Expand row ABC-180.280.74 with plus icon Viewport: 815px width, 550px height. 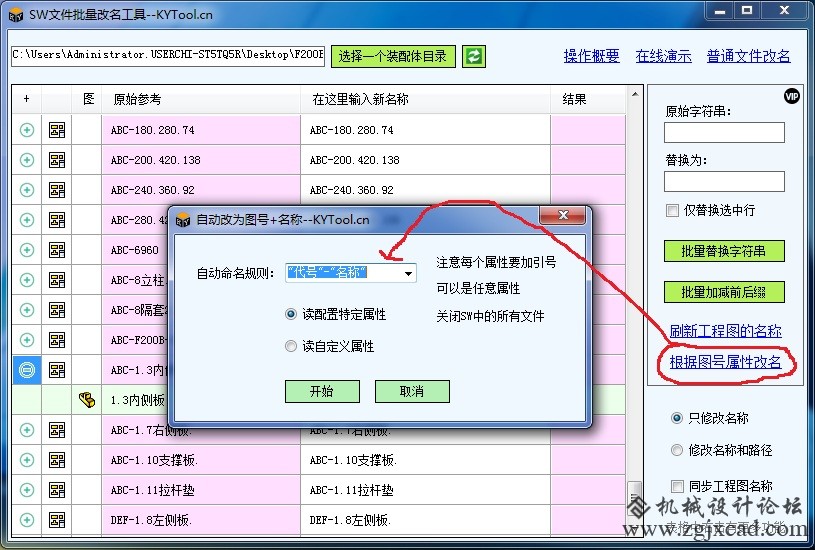[x=27, y=130]
